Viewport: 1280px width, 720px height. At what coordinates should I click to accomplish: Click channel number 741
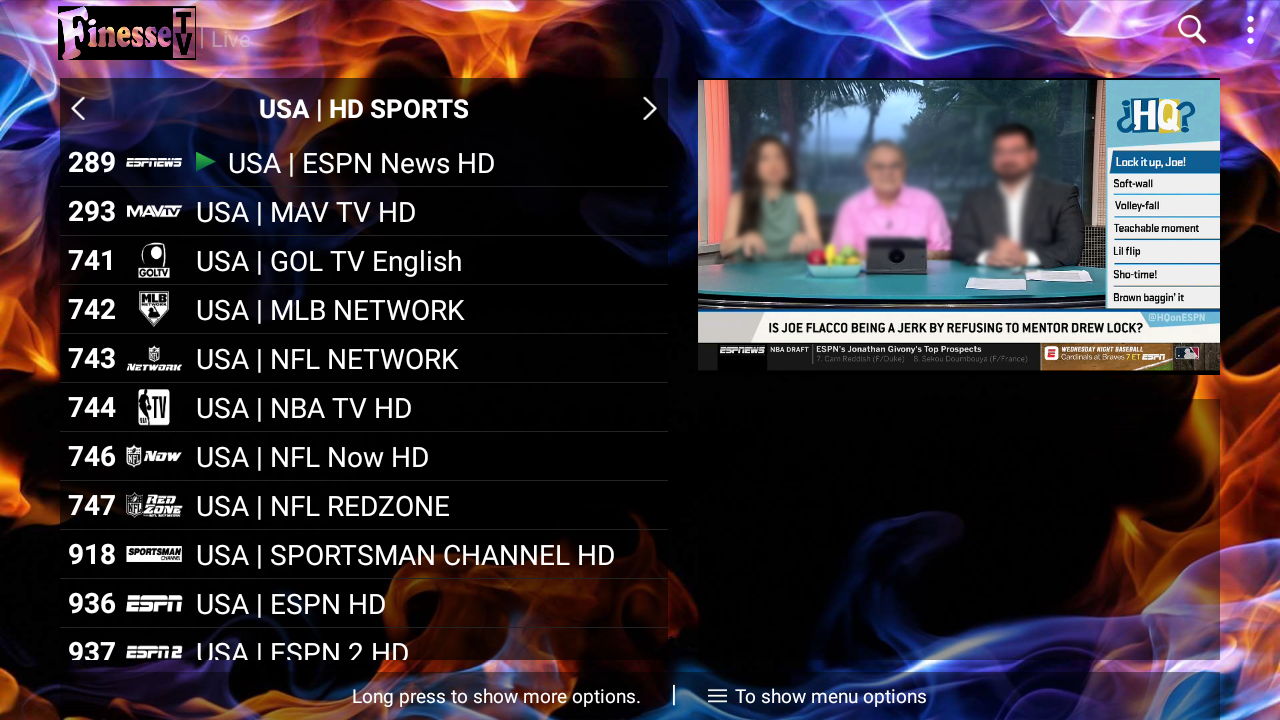(x=92, y=260)
